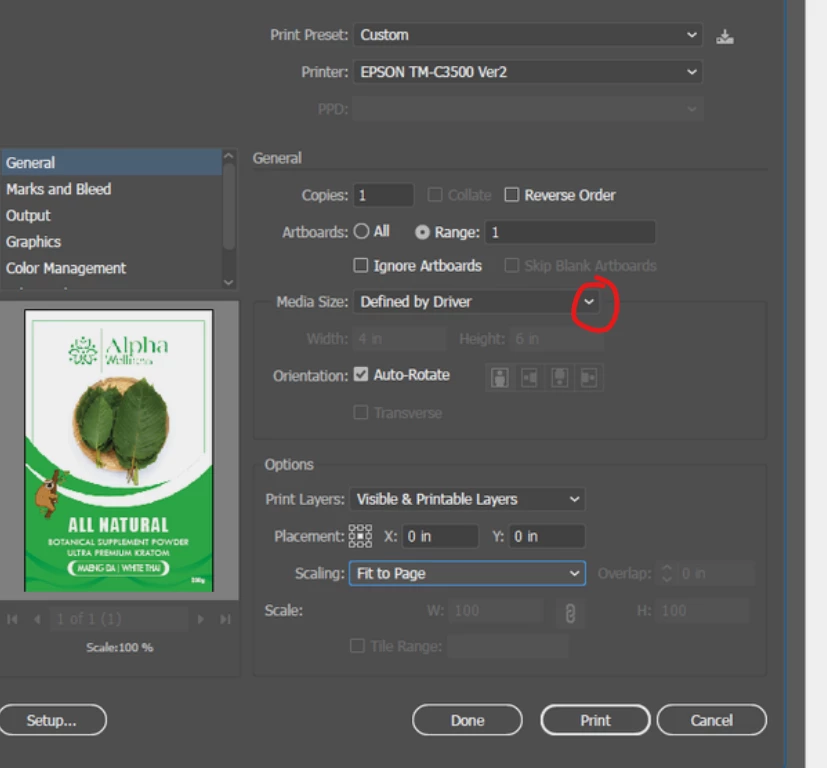
Task: Click the Copies input field
Action: [x=383, y=195]
